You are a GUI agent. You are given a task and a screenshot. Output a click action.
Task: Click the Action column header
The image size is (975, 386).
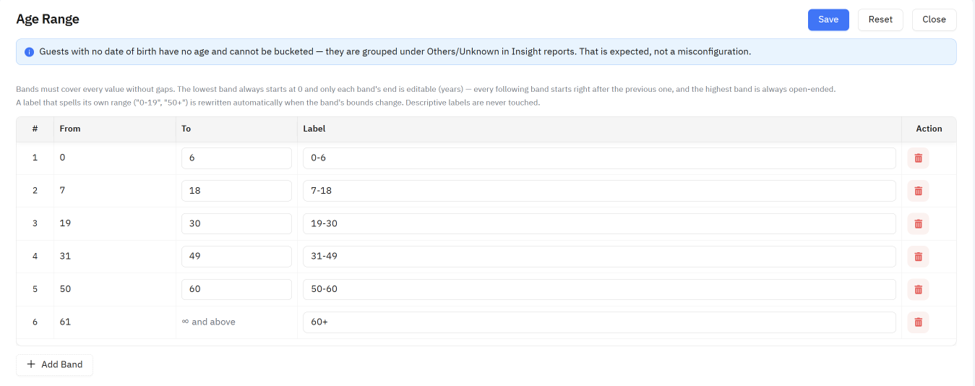coord(929,129)
